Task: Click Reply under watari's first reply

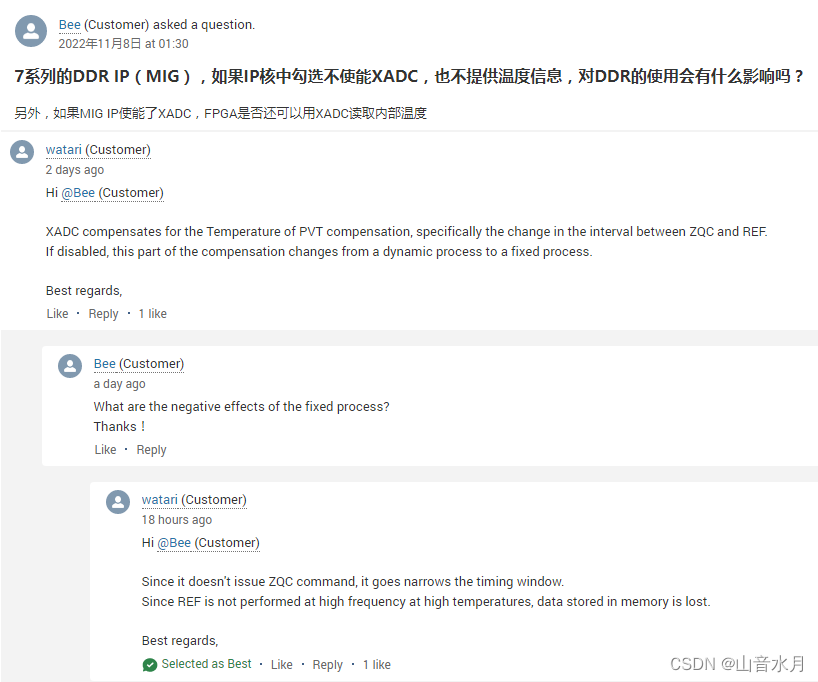Action: [103, 313]
